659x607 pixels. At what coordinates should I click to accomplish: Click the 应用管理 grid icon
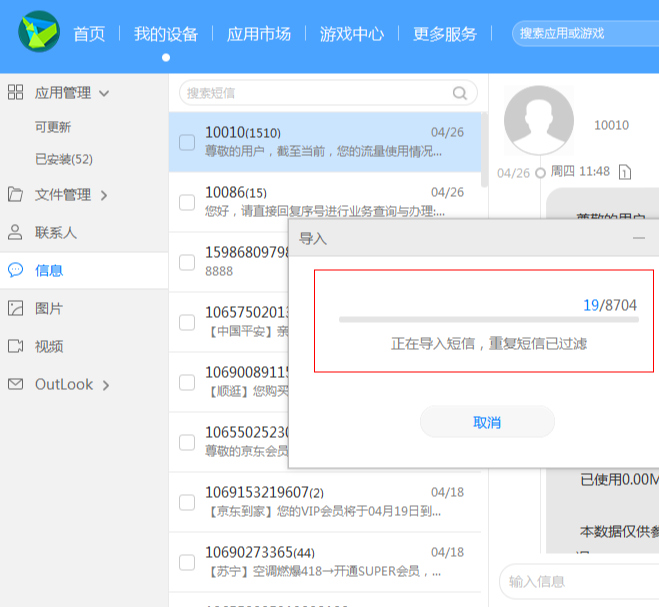pos(16,92)
